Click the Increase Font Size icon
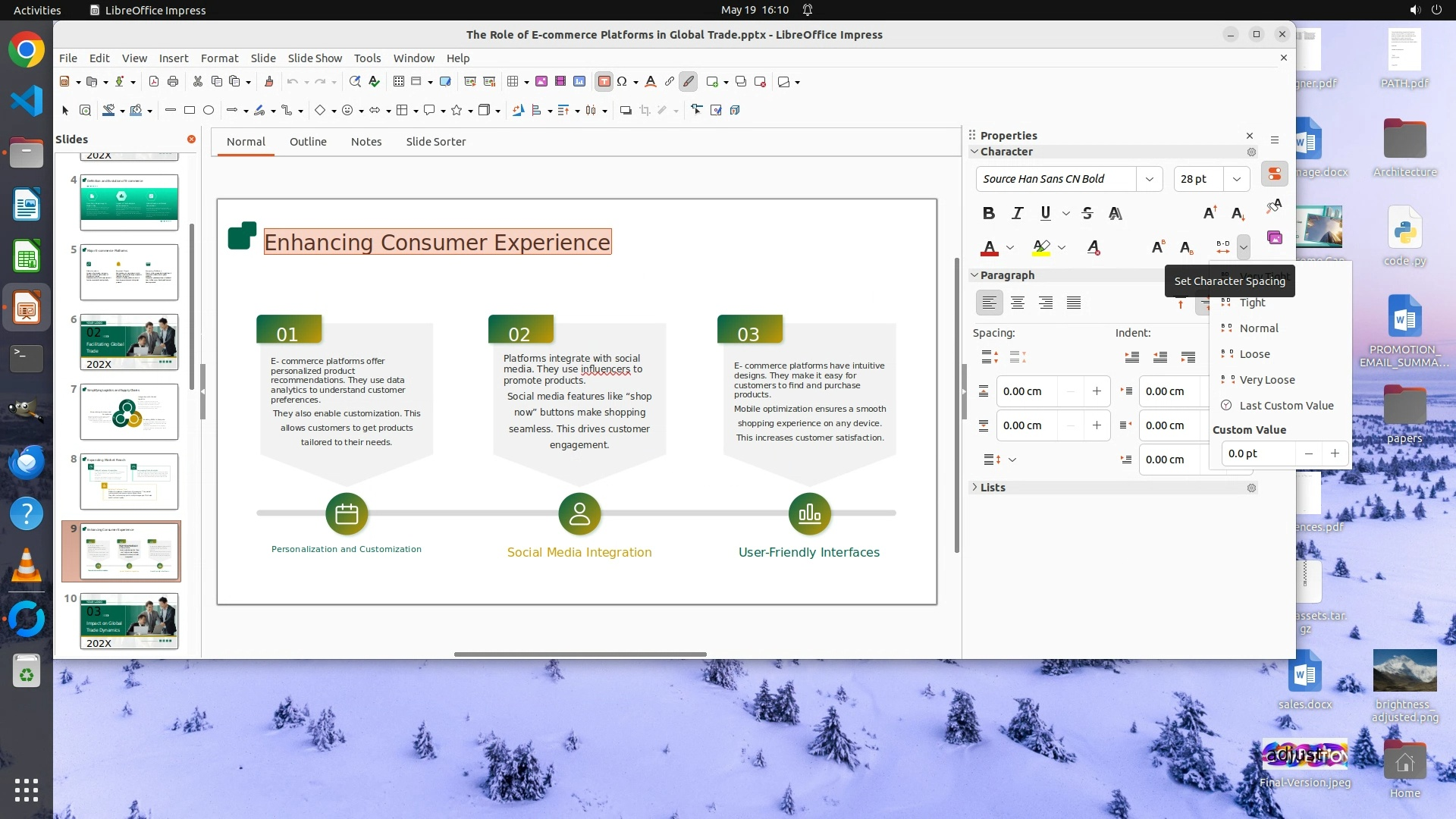Image resolution: width=1456 pixels, height=819 pixels. click(1210, 213)
